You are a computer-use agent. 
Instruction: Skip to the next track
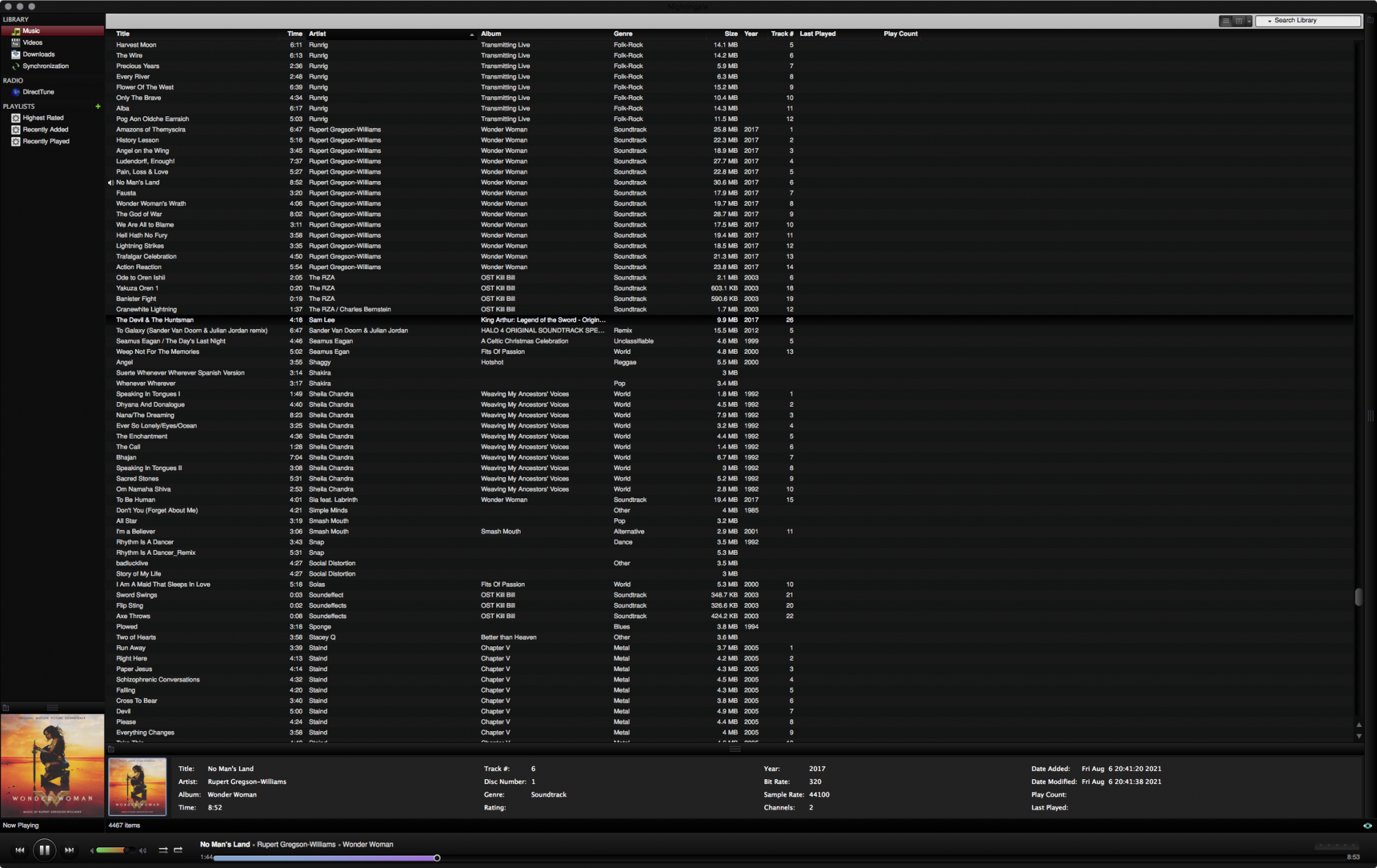pos(69,850)
